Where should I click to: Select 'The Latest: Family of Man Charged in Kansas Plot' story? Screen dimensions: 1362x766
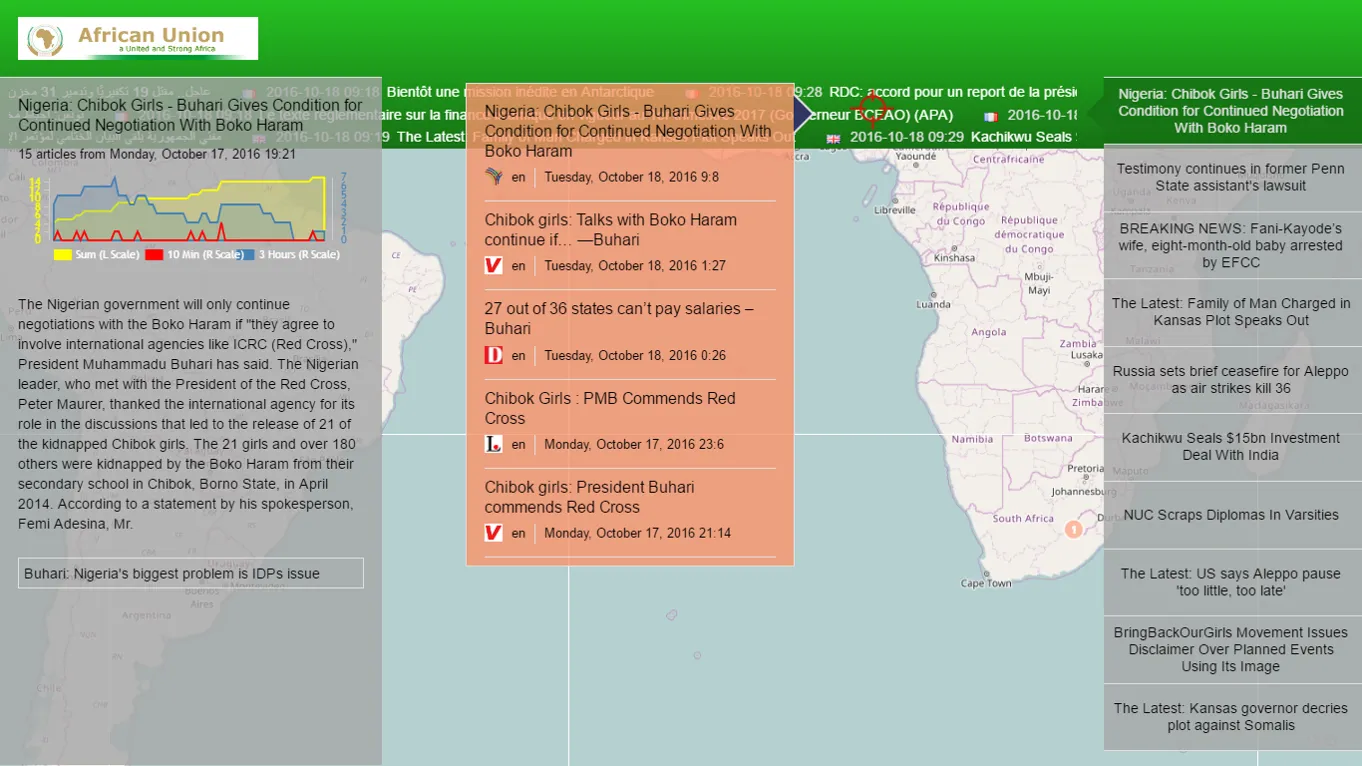click(1231, 312)
